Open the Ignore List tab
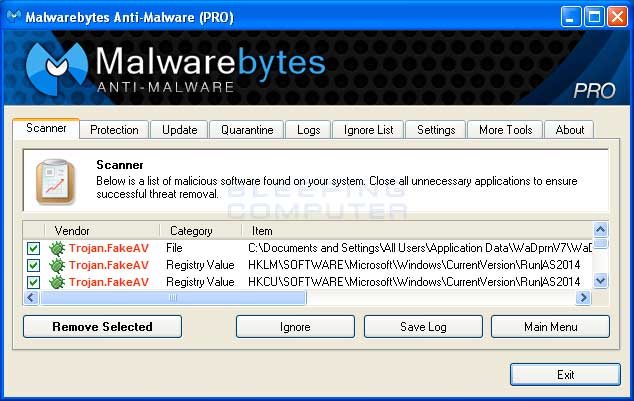The height and width of the screenshot is (401, 634). (368, 130)
